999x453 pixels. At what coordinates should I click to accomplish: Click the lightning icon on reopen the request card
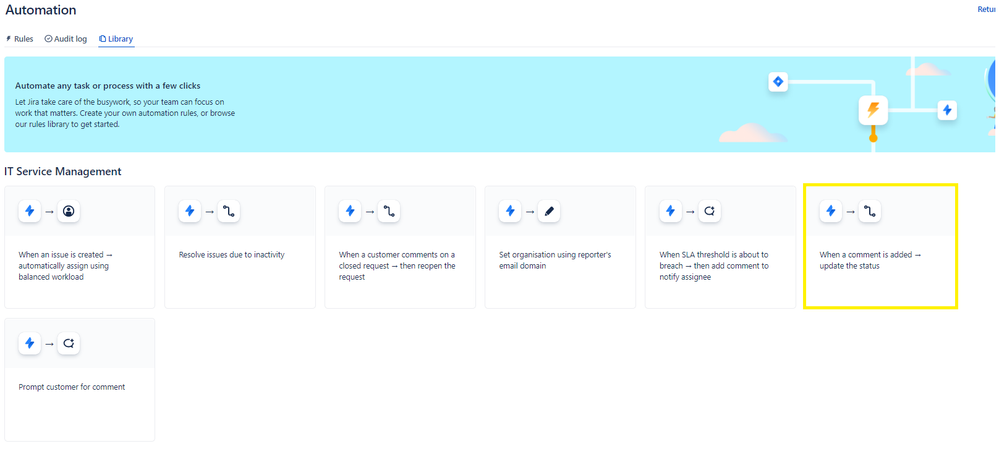(x=350, y=211)
